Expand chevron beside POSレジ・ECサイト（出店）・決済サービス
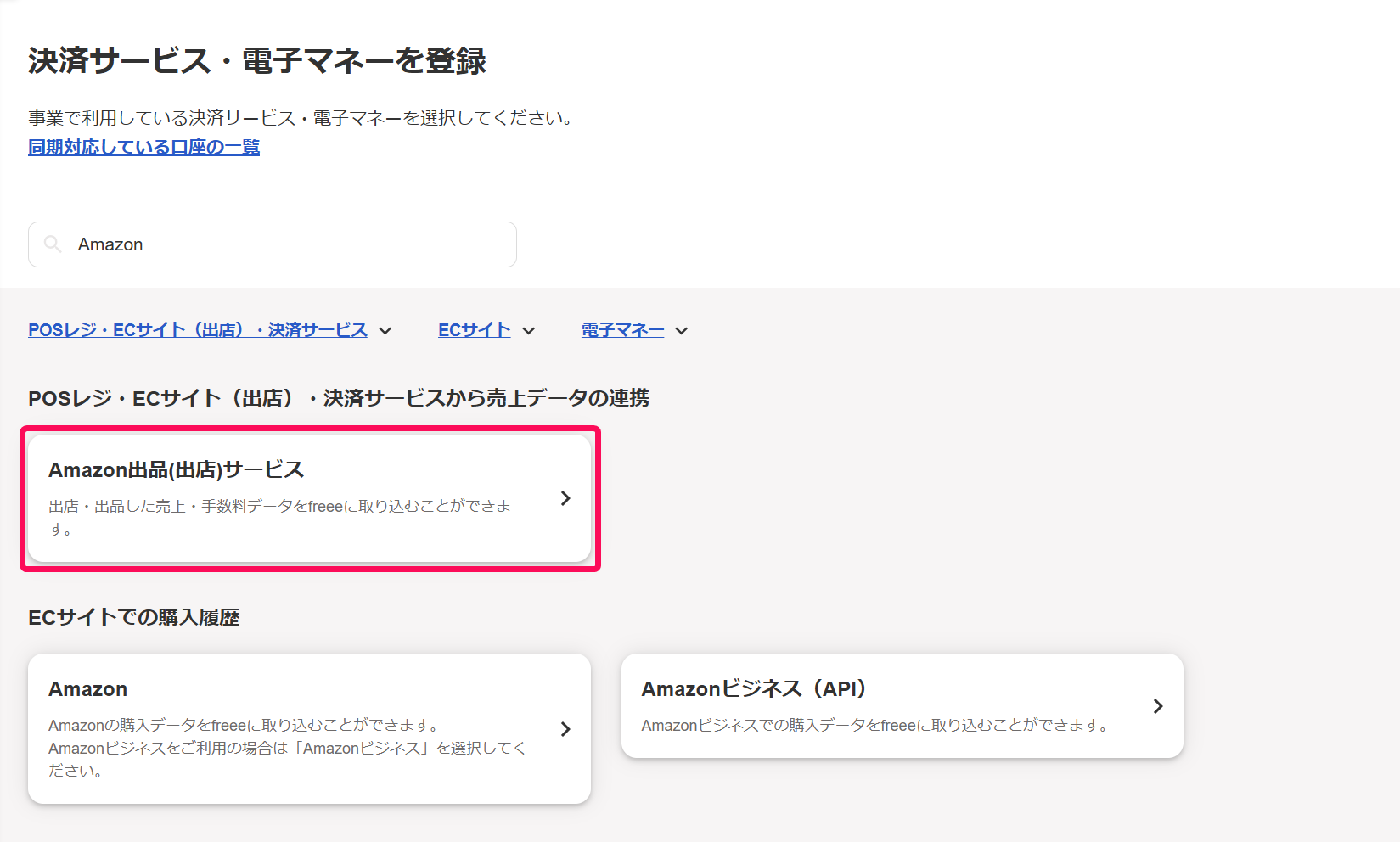 tap(385, 331)
